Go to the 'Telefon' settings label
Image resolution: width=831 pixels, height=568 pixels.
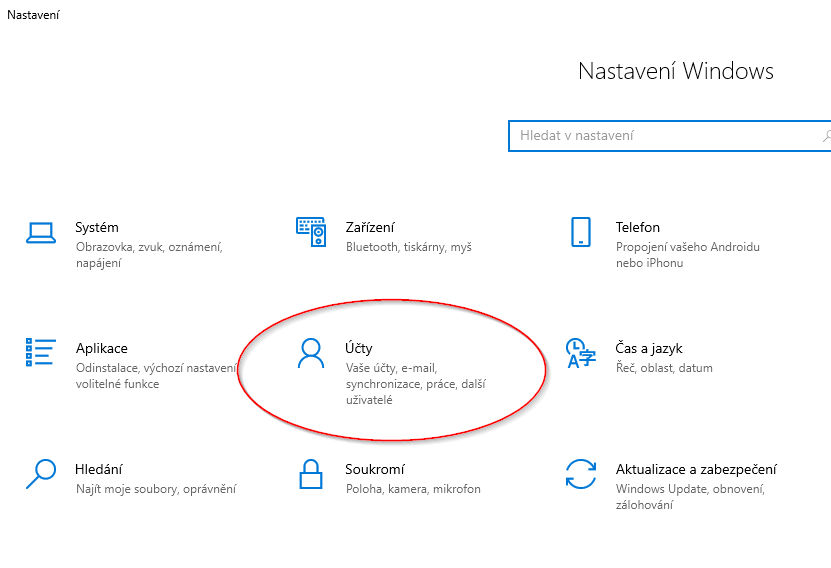click(x=638, y=227)
